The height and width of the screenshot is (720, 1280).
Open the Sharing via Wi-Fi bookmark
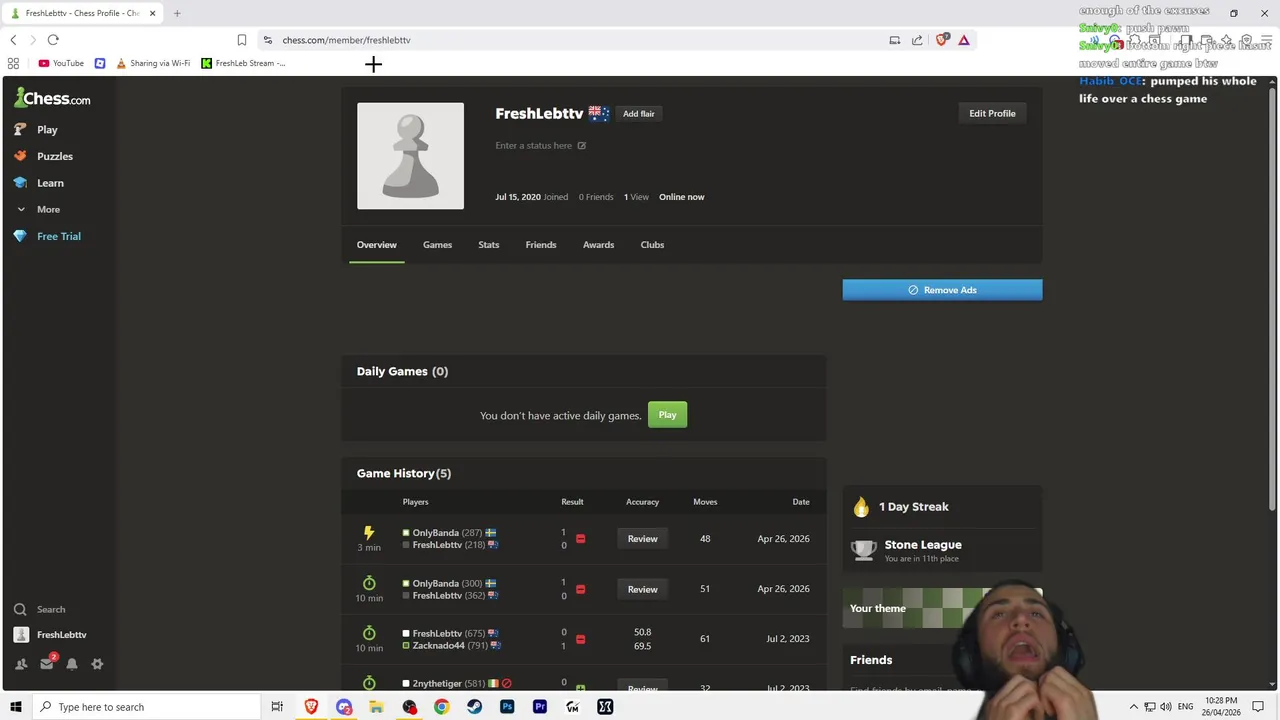click(x=153, y=63)
